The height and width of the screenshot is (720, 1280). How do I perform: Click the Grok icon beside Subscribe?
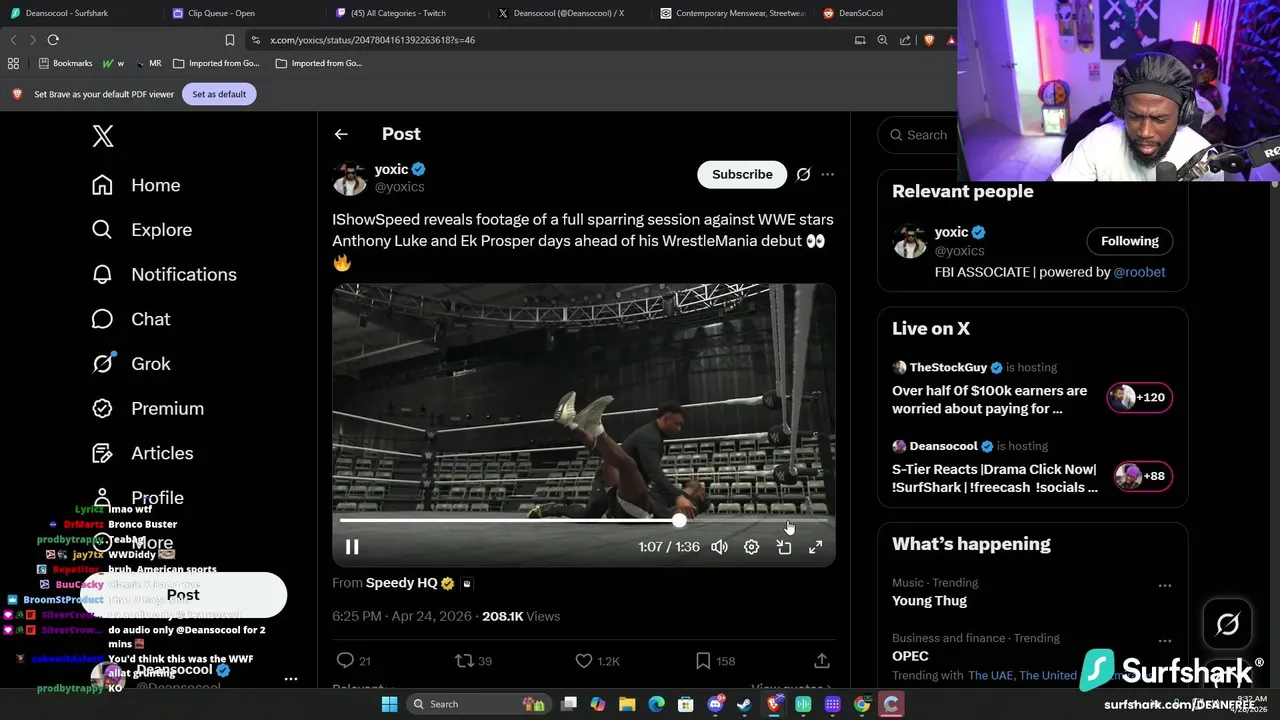[x=803, y=174]
